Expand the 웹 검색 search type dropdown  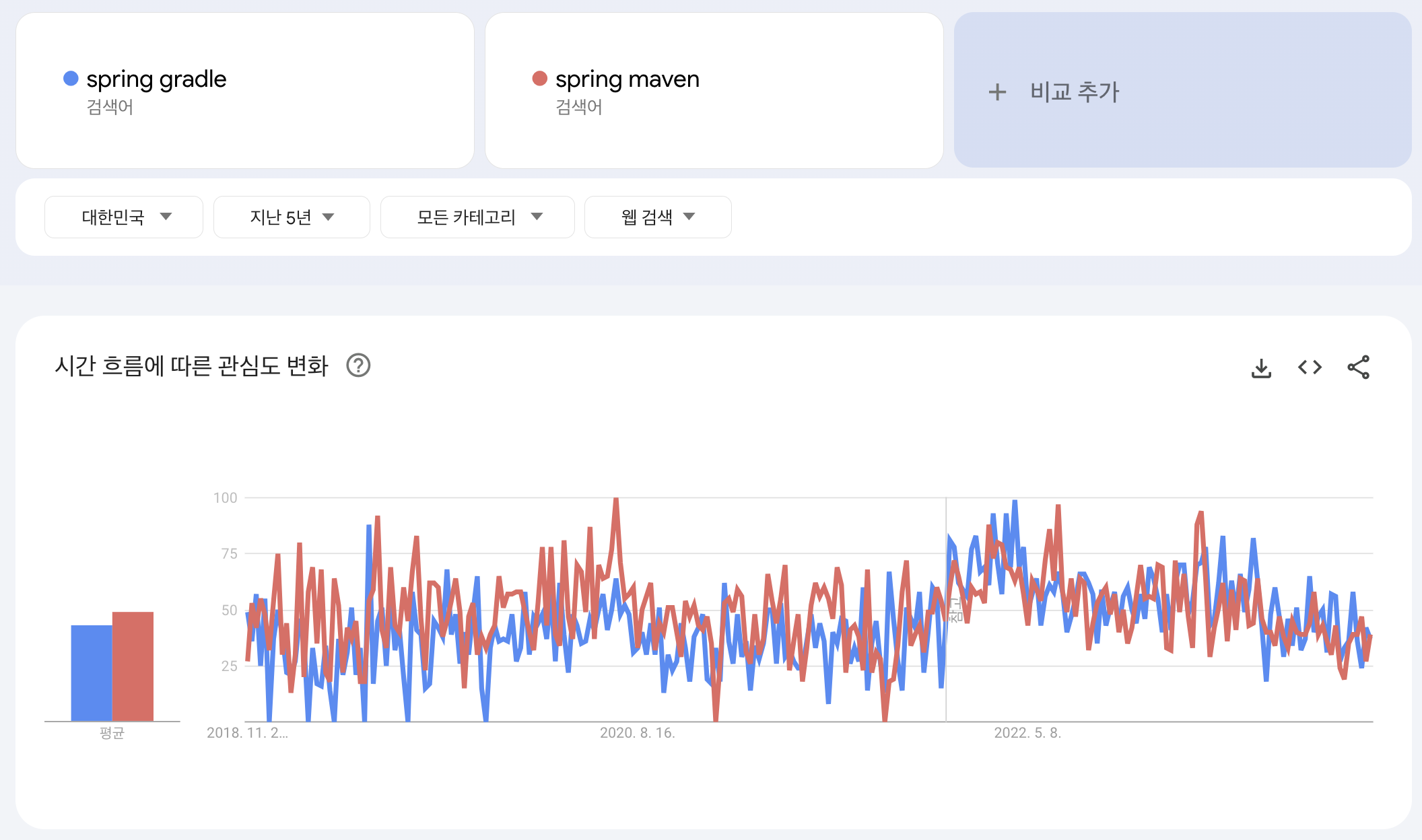(658, 217)
